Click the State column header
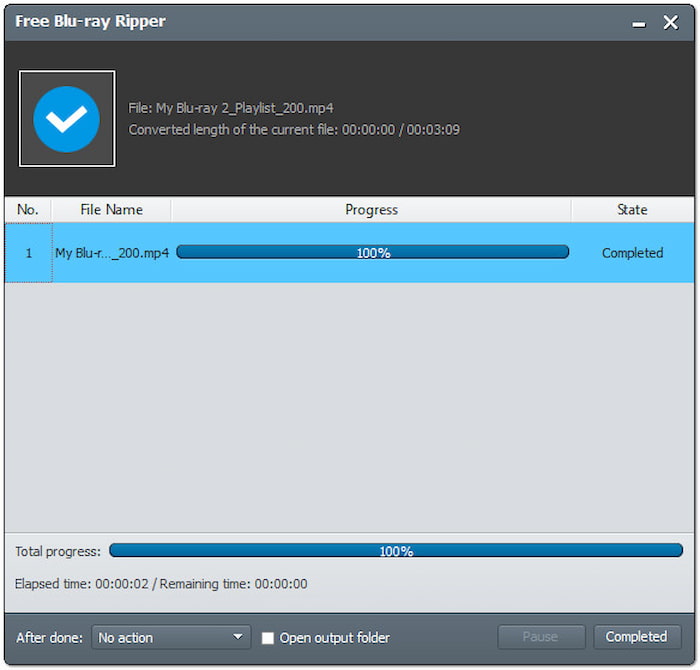This screenshot has height=670, width=700. point(632,209)
